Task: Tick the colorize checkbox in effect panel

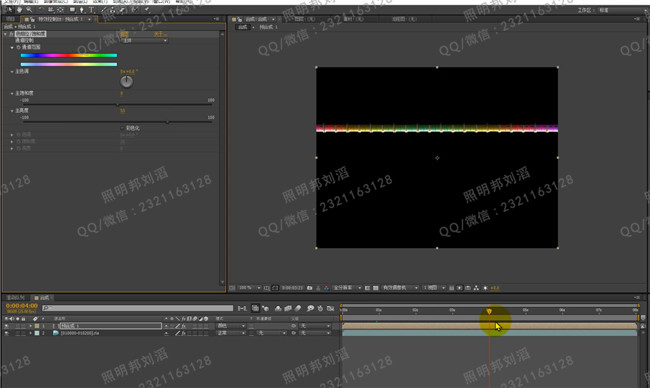Action: [x=122, y=128]
